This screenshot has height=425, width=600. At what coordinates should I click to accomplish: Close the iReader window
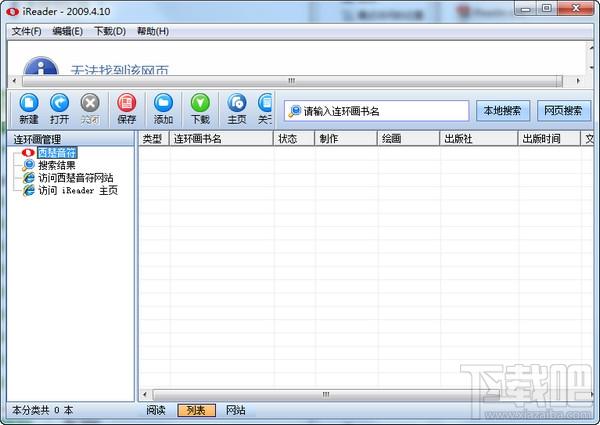pyautogui.click(x=576, y=8)
